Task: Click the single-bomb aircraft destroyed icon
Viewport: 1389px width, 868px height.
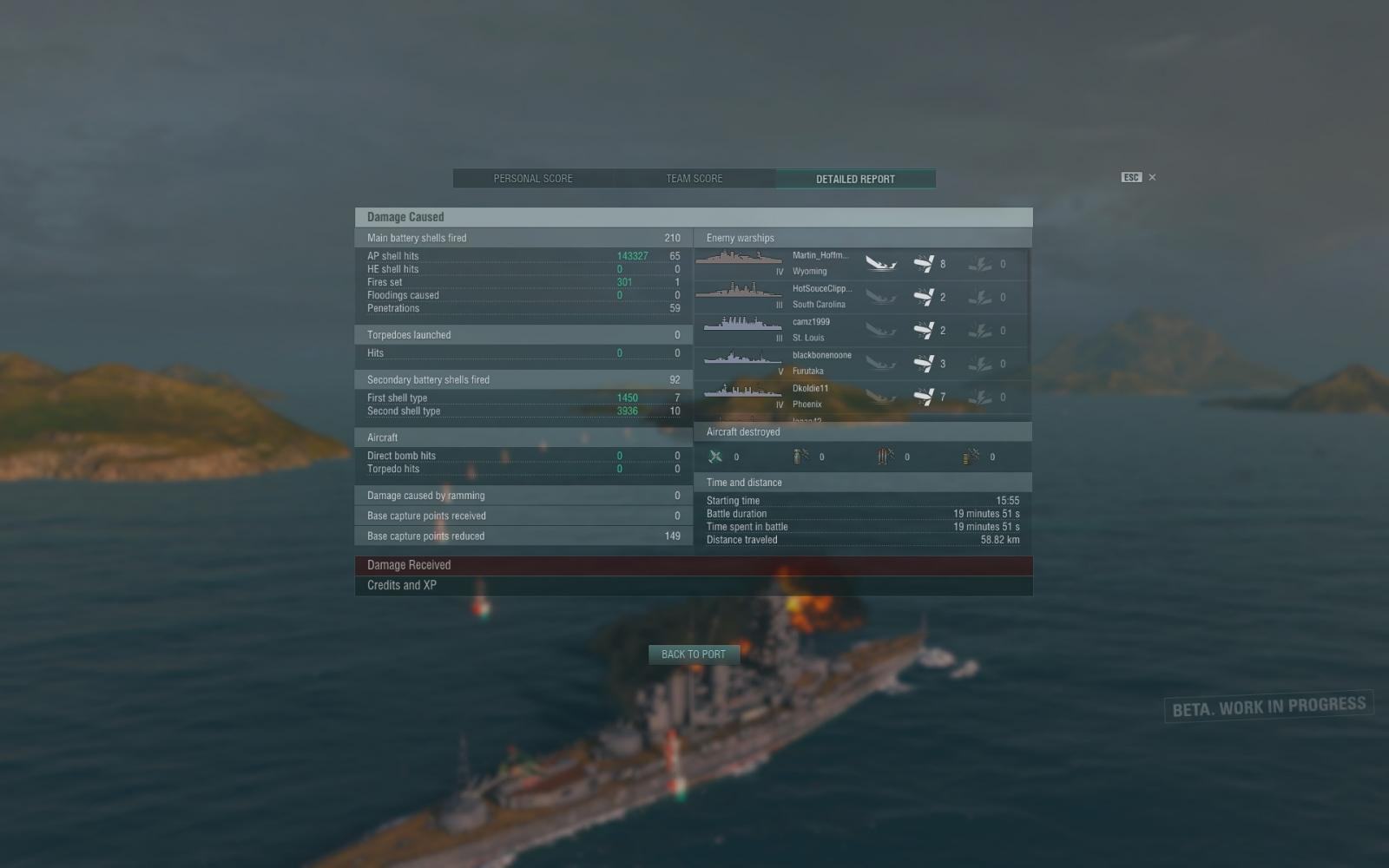Action: (800, 457)
